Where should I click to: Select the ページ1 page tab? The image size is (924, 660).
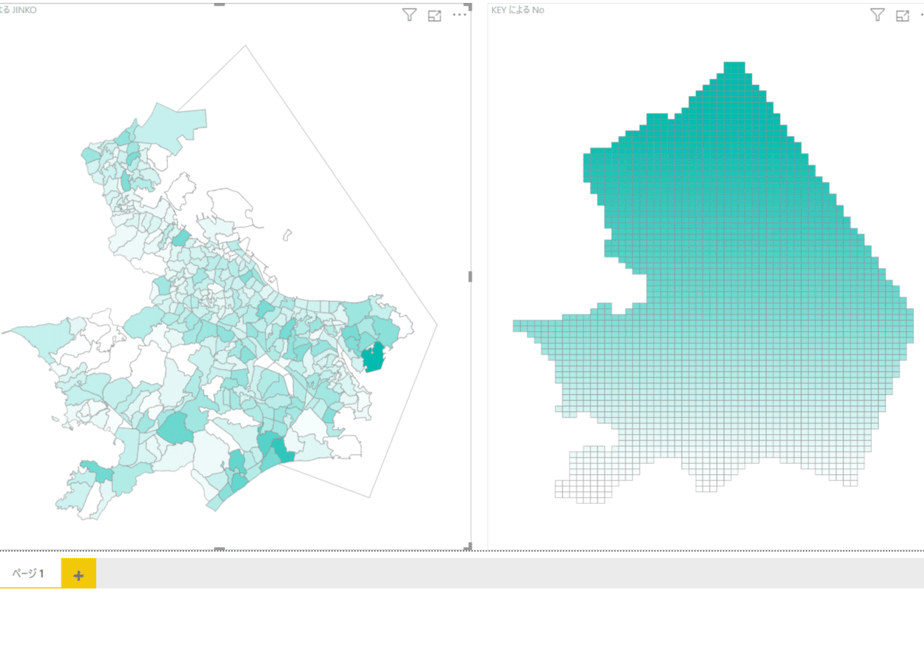coord(29,573)
